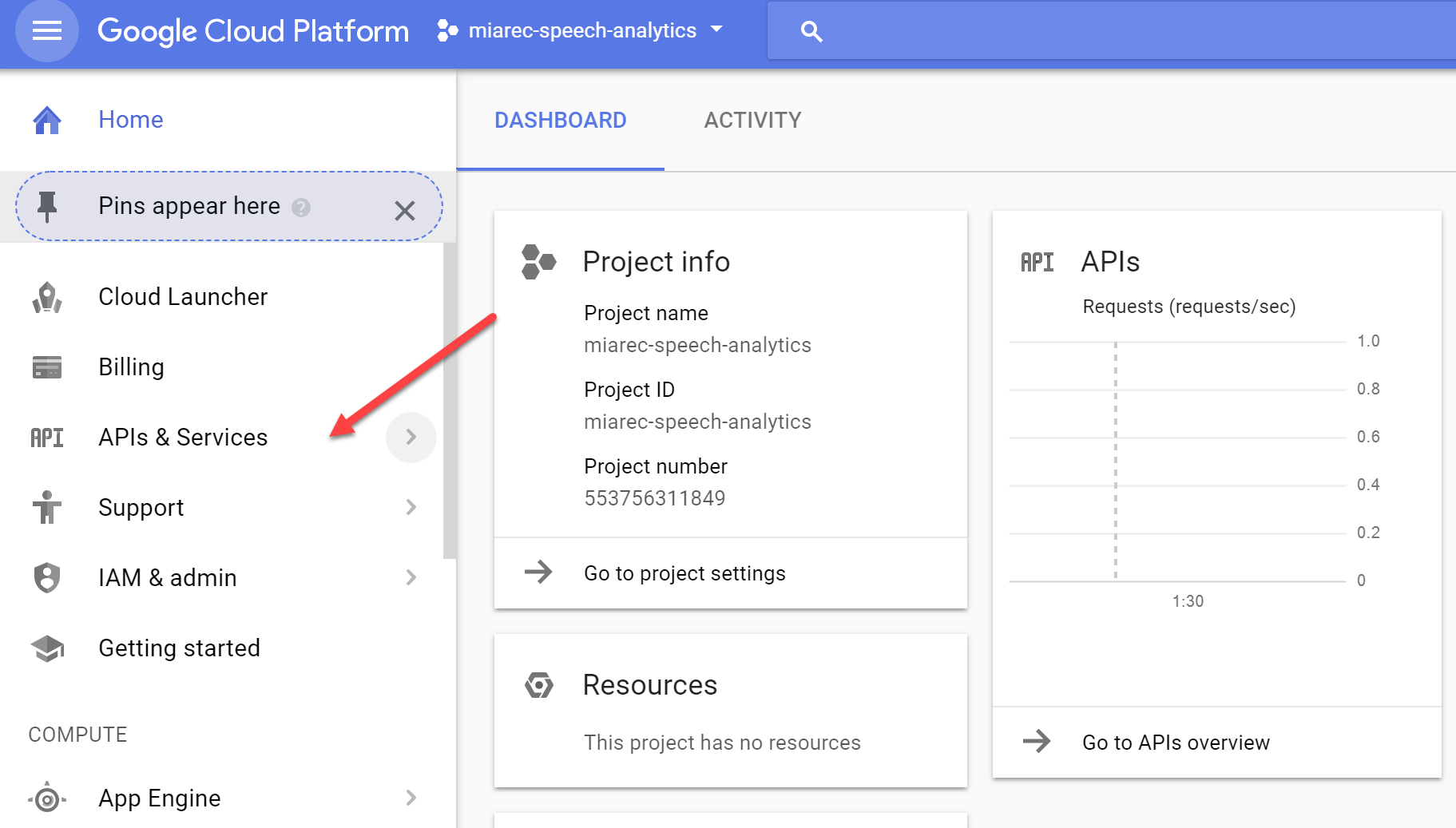Expand the IAM & admin submenu chevron
The image size is (1456, 828).
coord(411,577)
